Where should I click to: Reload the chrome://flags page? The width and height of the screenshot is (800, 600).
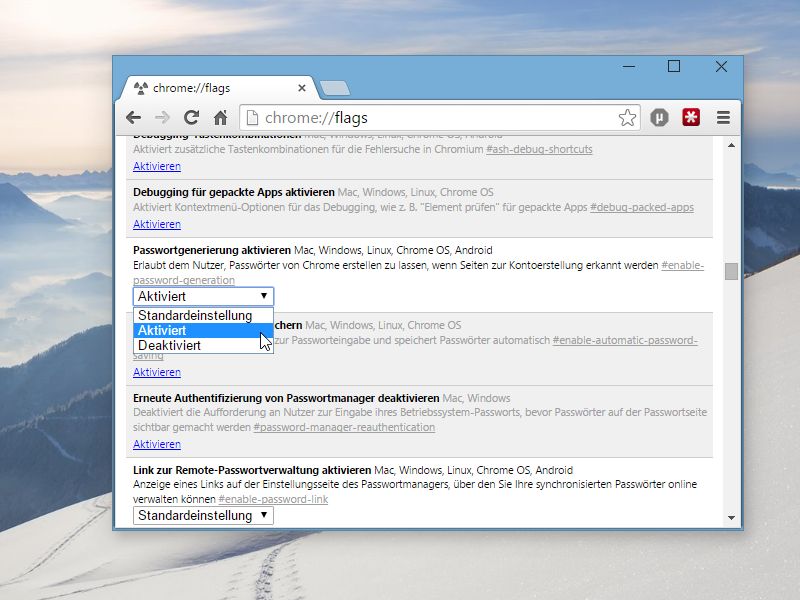point(191,118)
